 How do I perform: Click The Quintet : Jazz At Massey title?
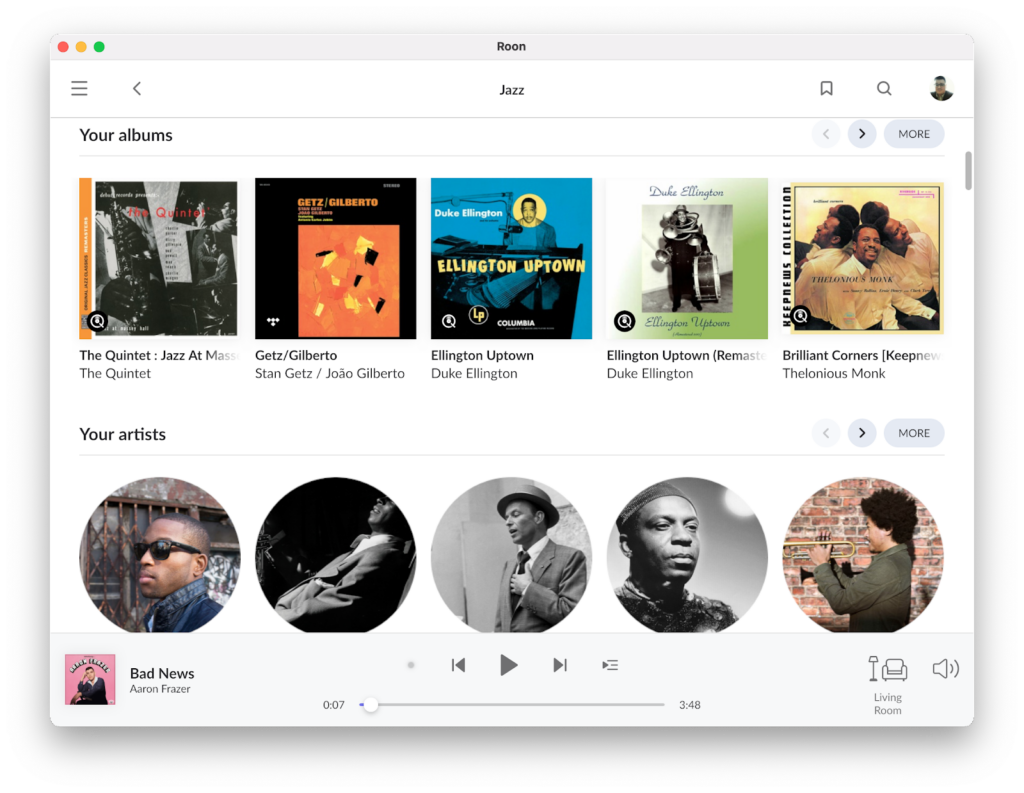pos(159,355)
